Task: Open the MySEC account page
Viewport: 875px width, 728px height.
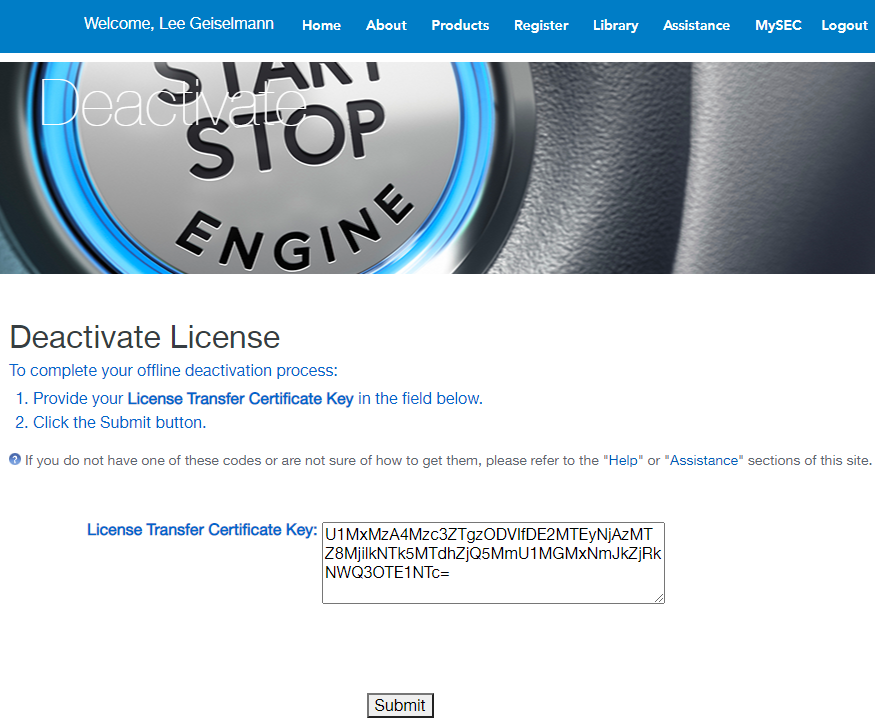Action: click(778, 26)
